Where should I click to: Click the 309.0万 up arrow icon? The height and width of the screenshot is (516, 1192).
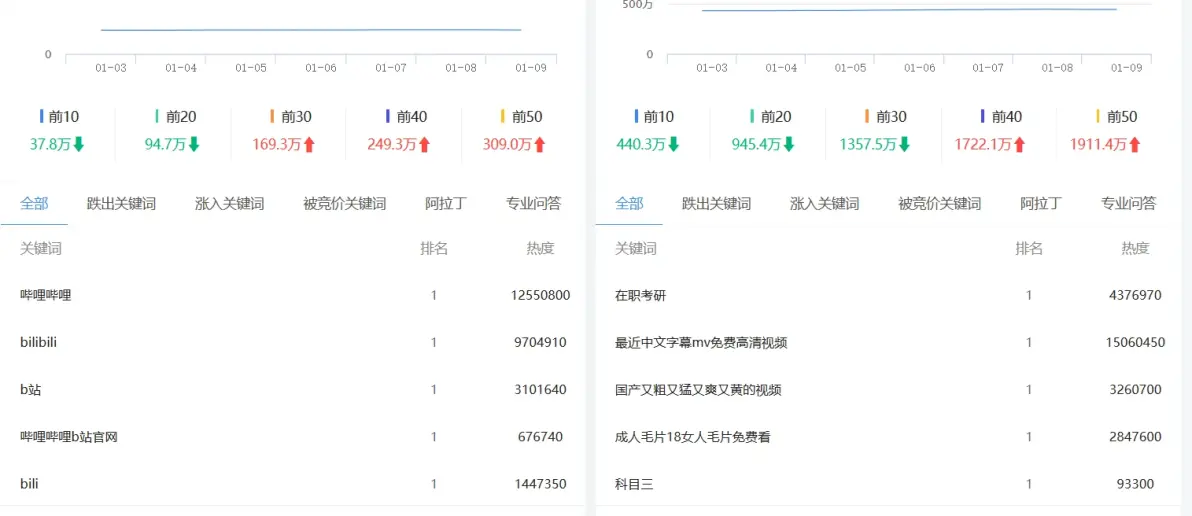pos(539,144)
